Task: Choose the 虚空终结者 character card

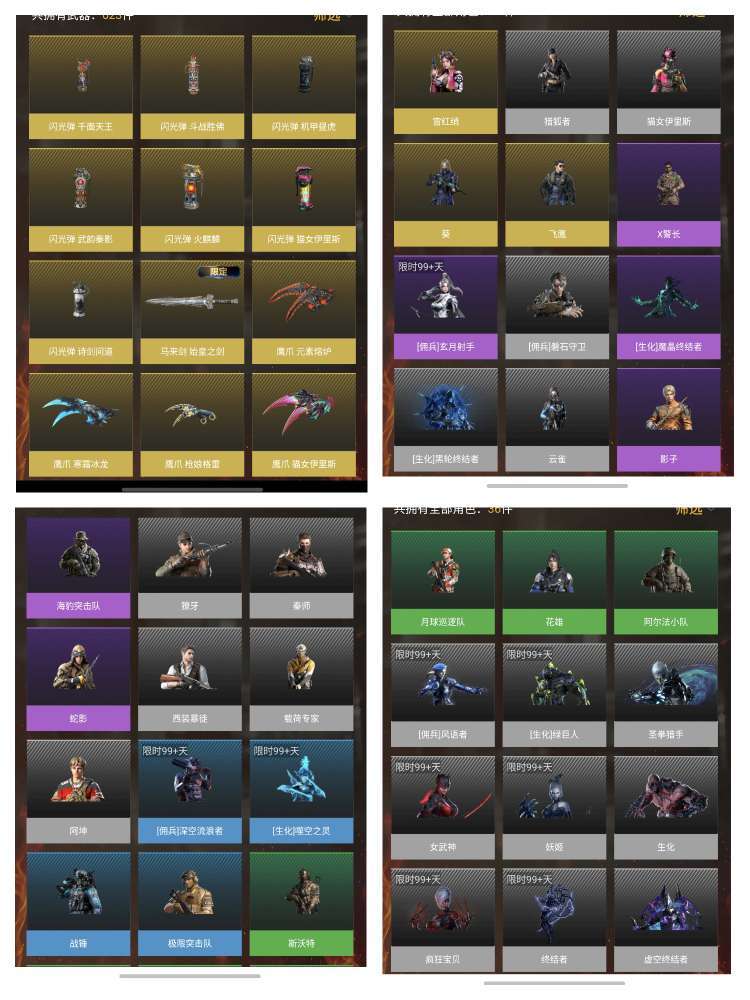Action: 666,920
